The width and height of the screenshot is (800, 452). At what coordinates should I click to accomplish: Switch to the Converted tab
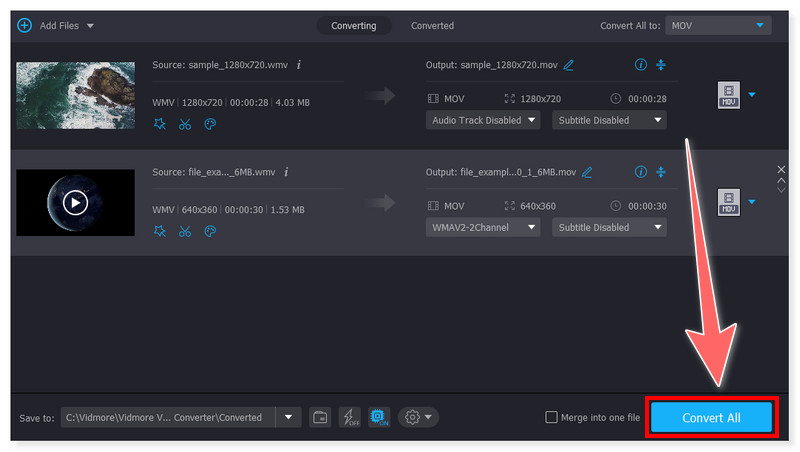click(x=432, y=25)
